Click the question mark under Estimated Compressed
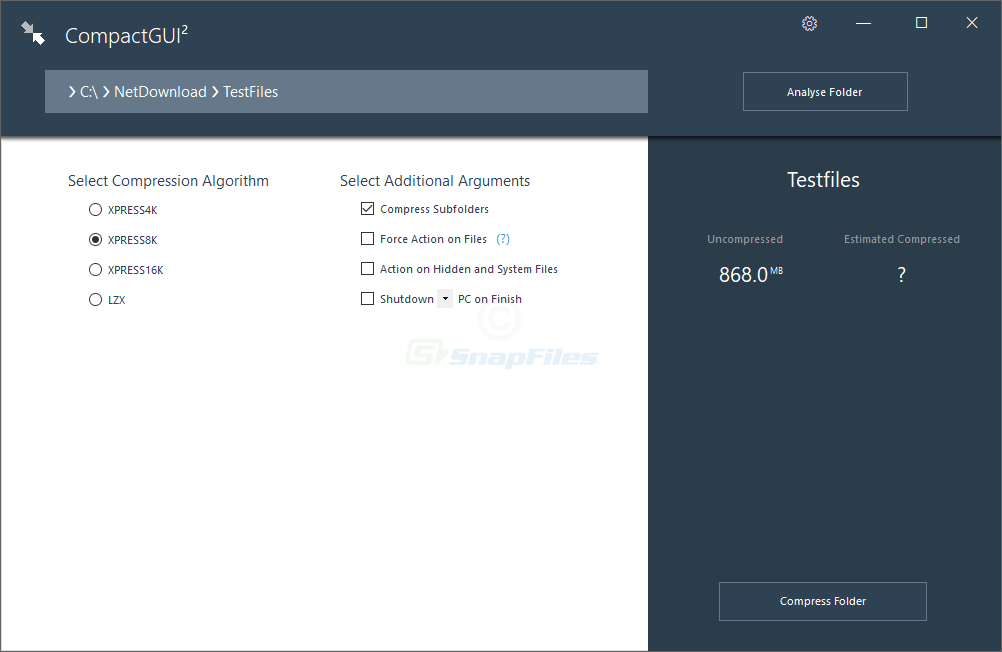Image resolution: width=1002 pixels, height=652 pixels. click(900, 274)
